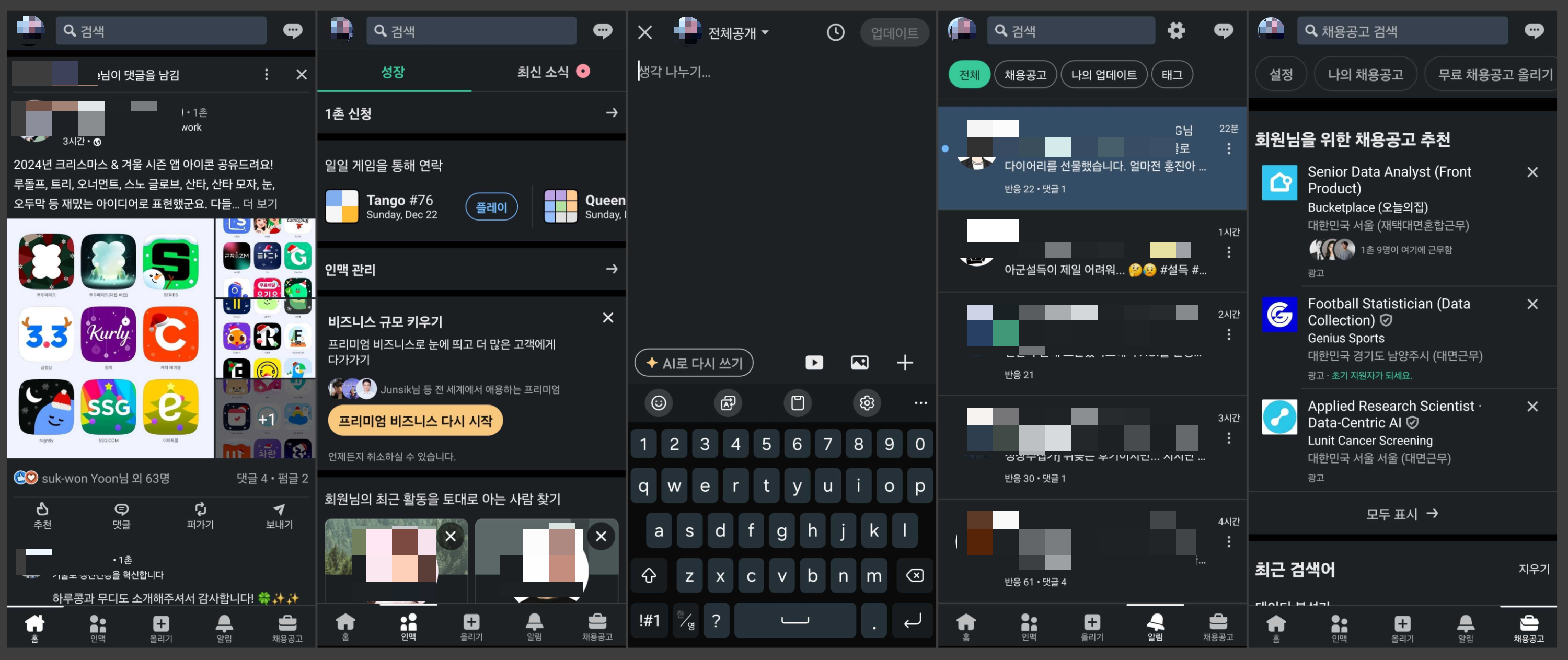Click the 추천 (like) icon under the post
1568x660 pixels.
click(x=42, y=509)
